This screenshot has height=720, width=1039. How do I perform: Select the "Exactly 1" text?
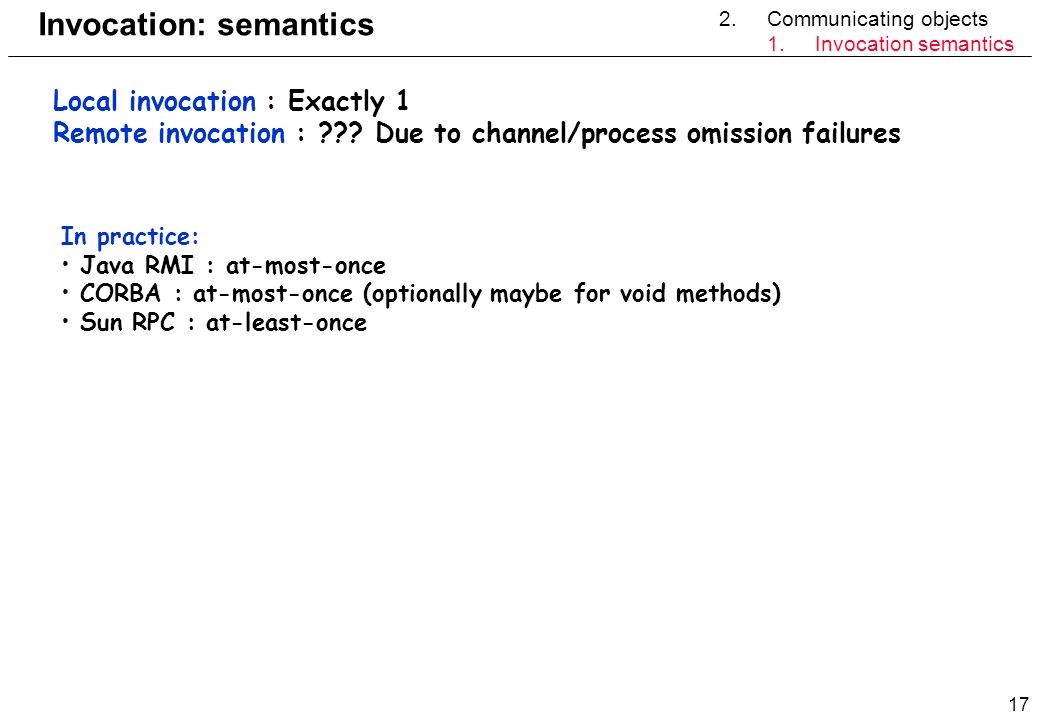(x=348, y=101)
